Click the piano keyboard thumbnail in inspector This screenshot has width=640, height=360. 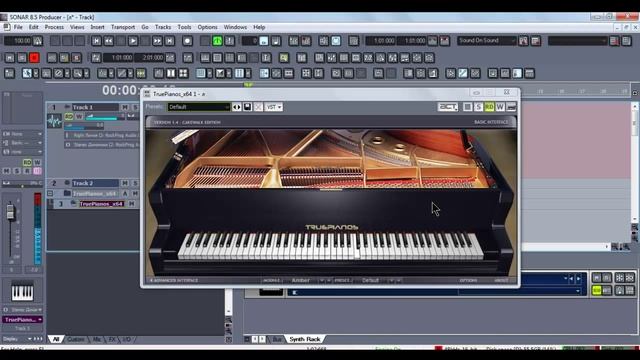click(x=22, y=291)
